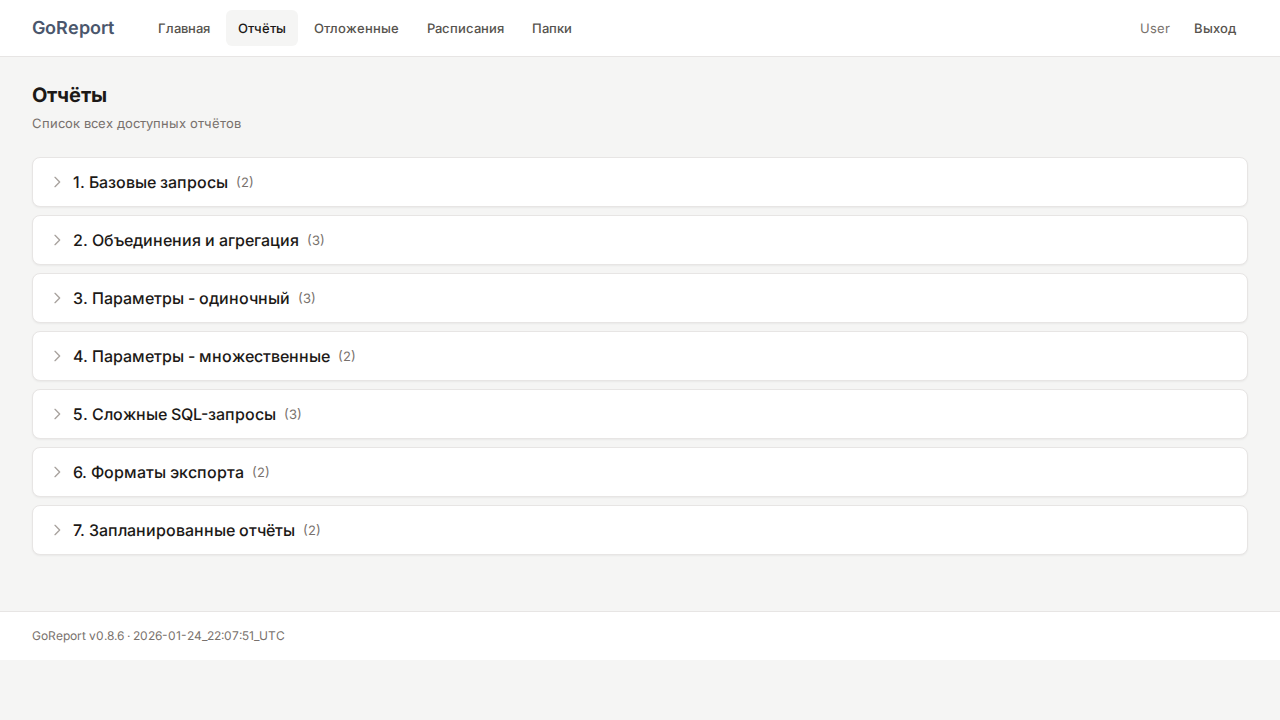Click the "6. Форматы экспорта" heading
1280x720 pixels.
(x=158, y=472)
